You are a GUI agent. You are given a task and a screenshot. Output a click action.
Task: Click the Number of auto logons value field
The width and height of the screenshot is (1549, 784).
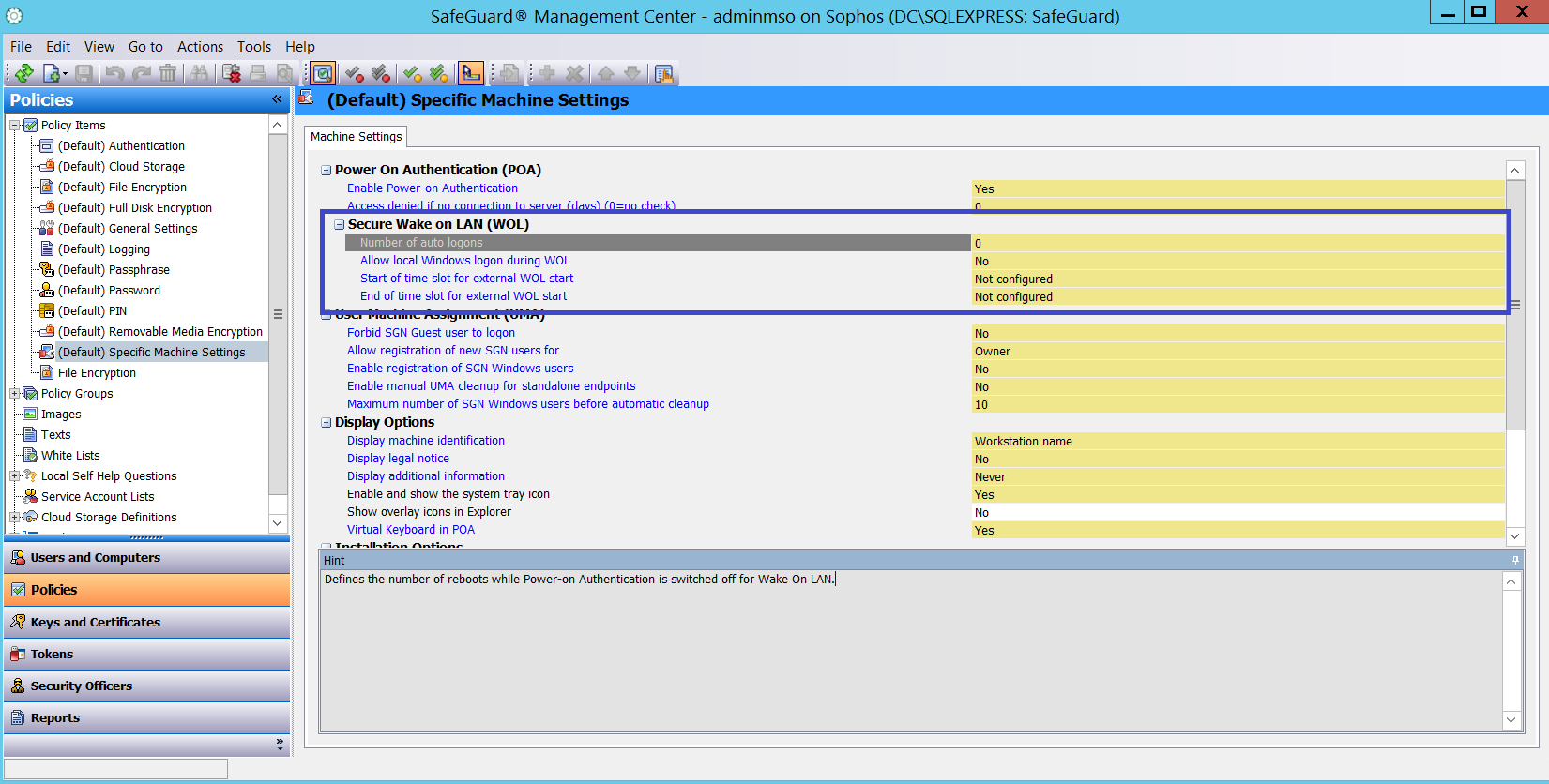(1238, 243)
